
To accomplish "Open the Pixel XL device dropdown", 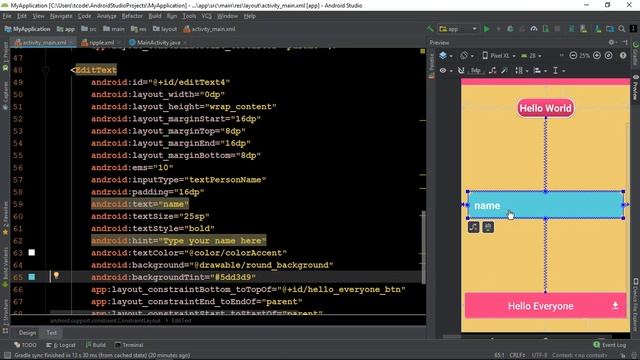I will 498,56.
